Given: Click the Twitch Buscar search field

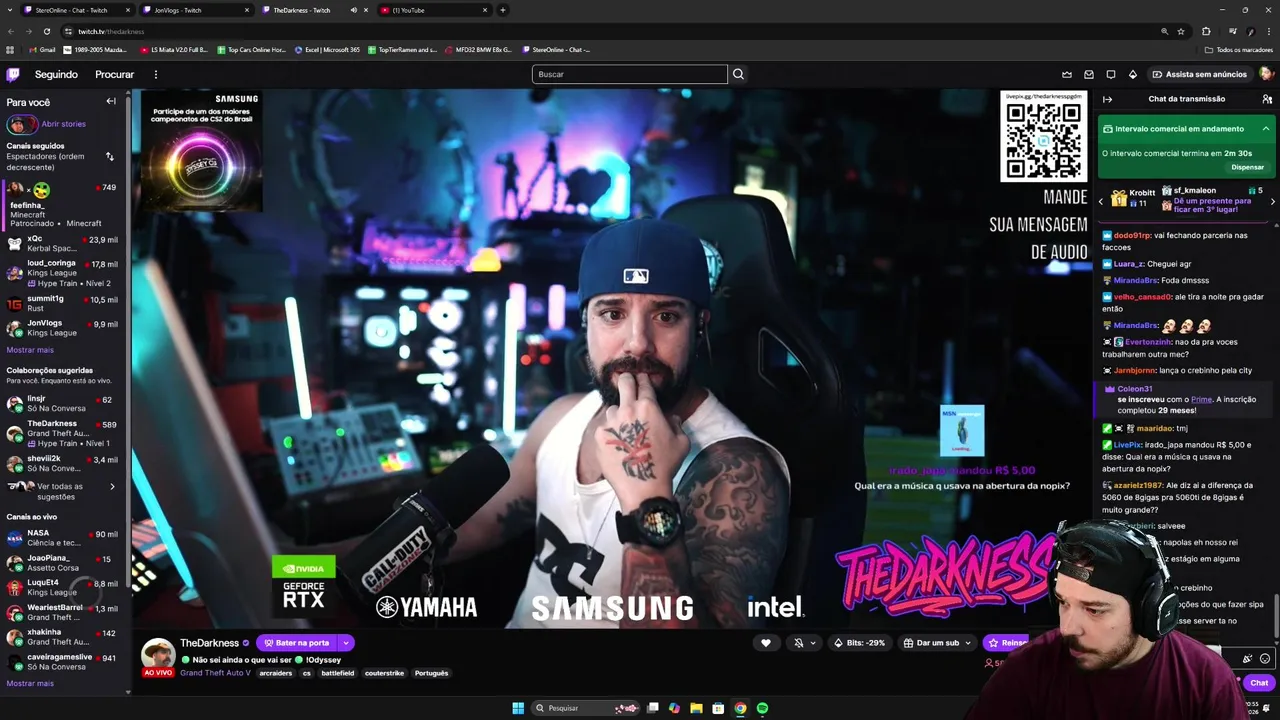Looking at the screenshot, I should tap(630, 74).
